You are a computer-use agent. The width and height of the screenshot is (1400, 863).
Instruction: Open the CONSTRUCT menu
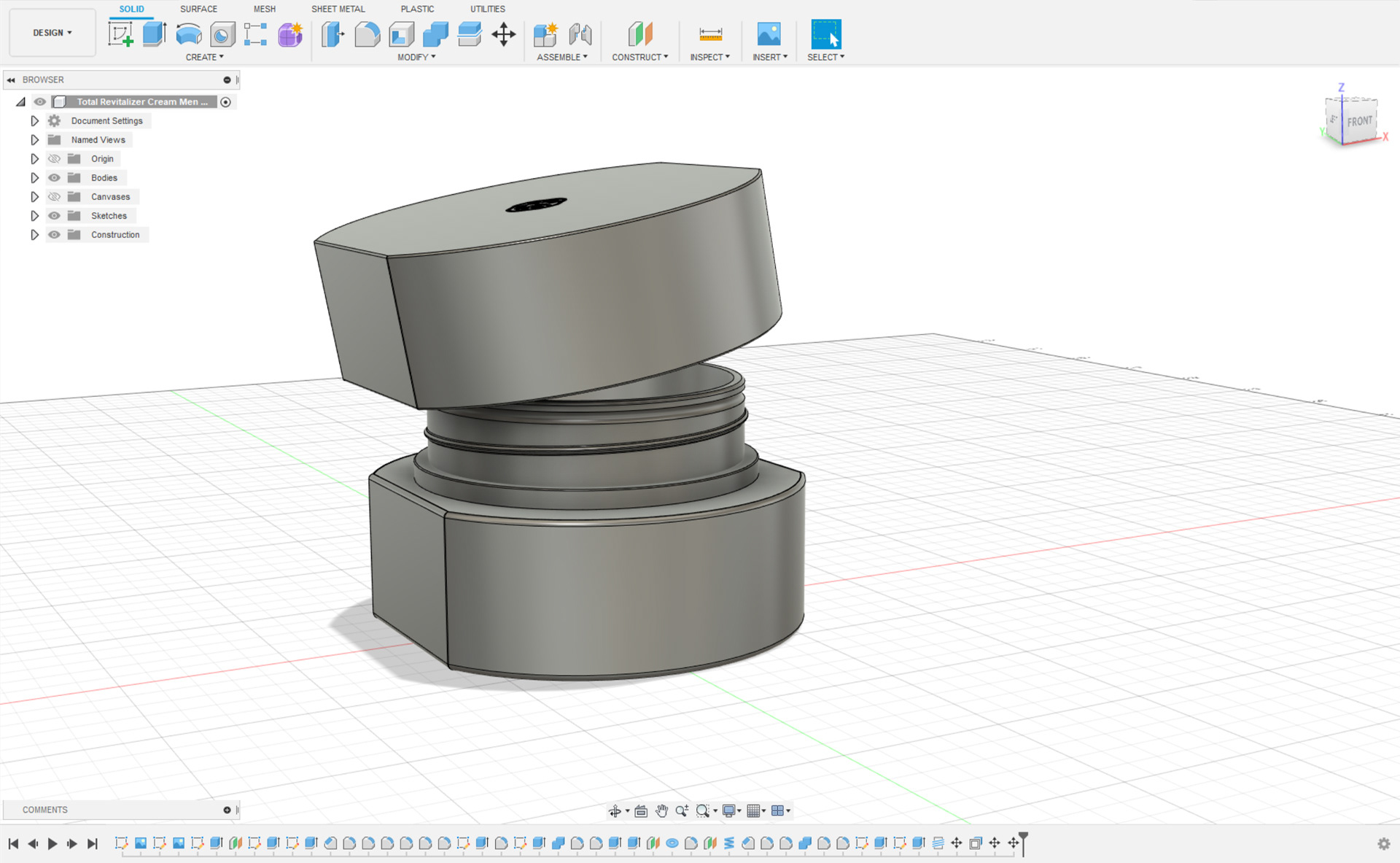(639, 57)
